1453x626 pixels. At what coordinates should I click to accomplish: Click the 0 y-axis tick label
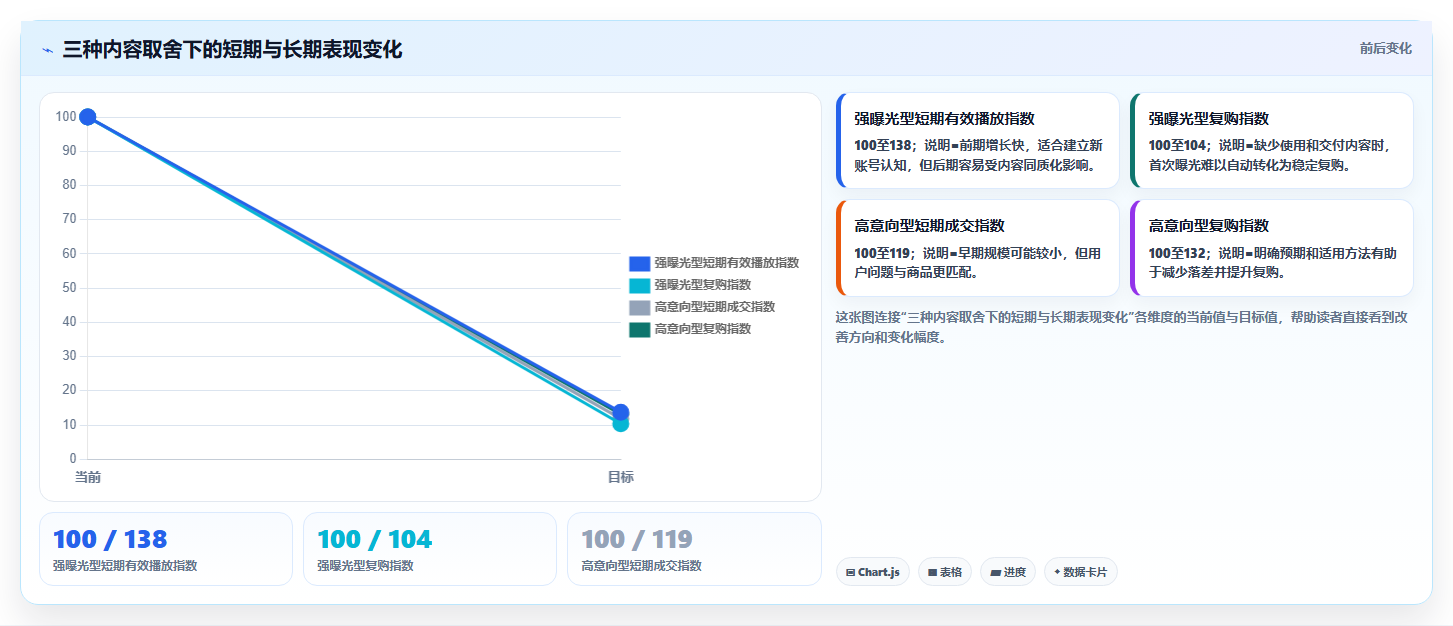tap(73, 459)
